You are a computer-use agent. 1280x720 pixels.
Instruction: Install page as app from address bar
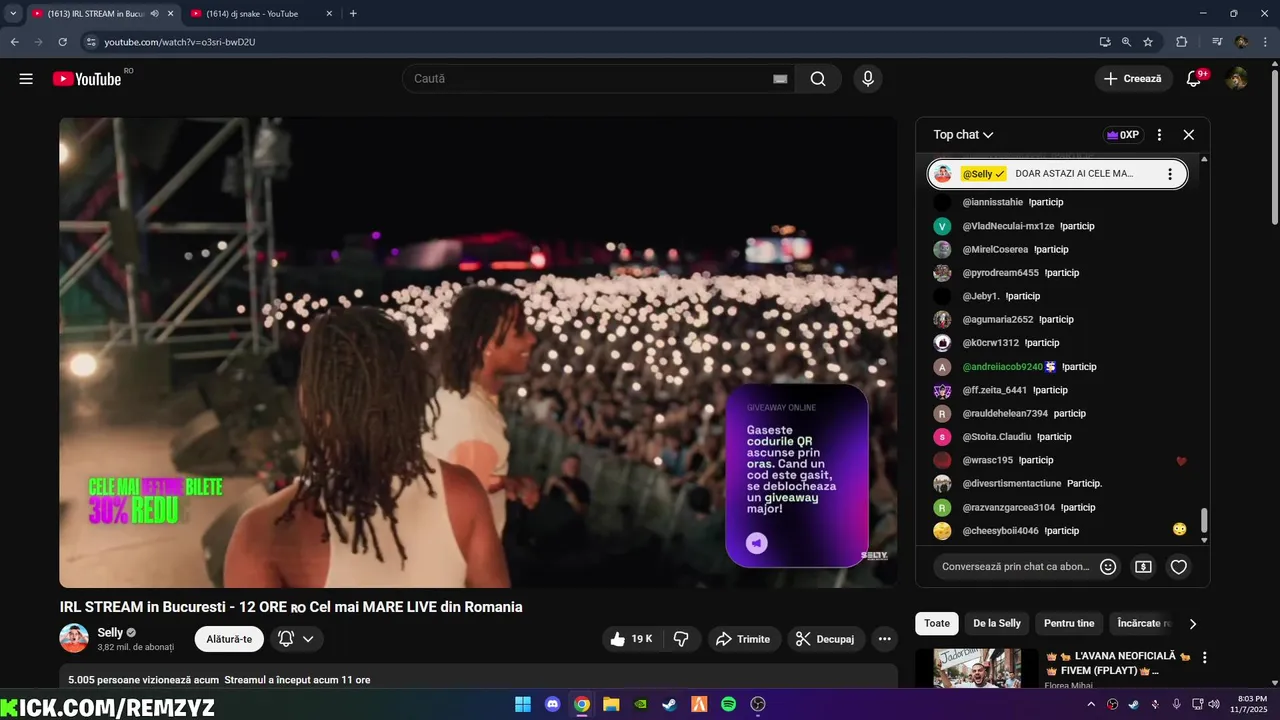[1105, 42]
